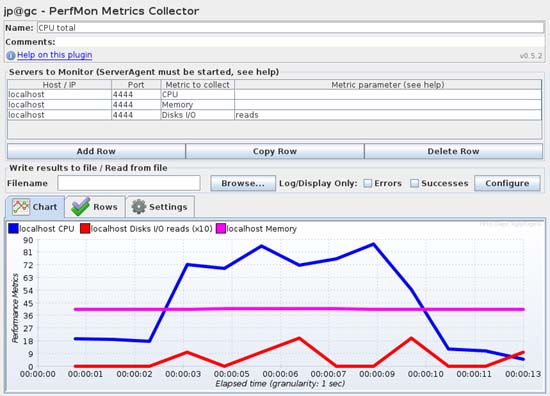Click the localhost CPU legend label
The width and height of the screenshot is (550, 396).
(x=47, y=229)
